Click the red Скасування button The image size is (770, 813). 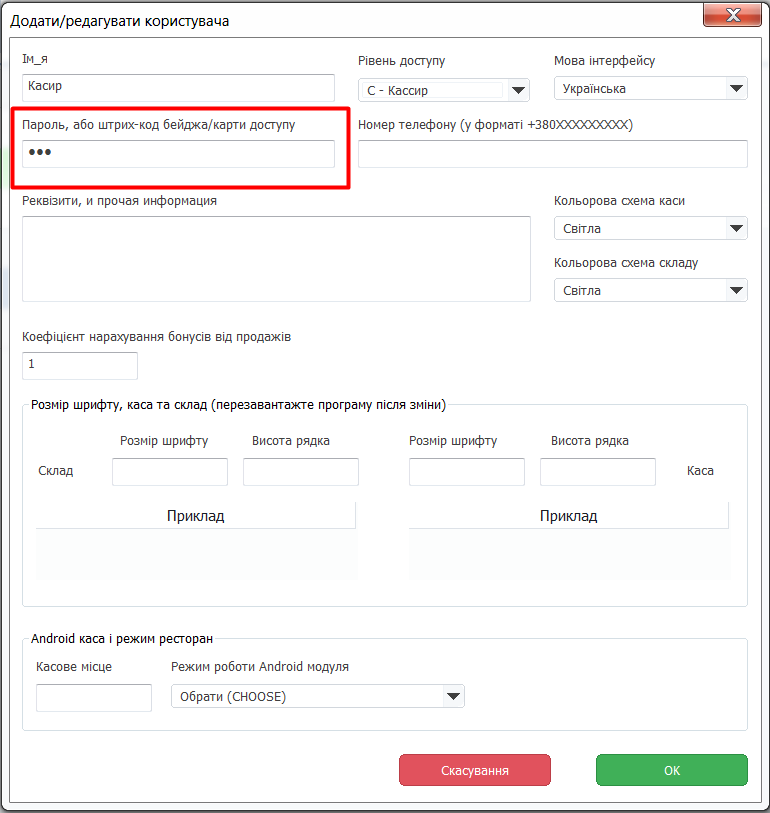click(x=475, y=770)
